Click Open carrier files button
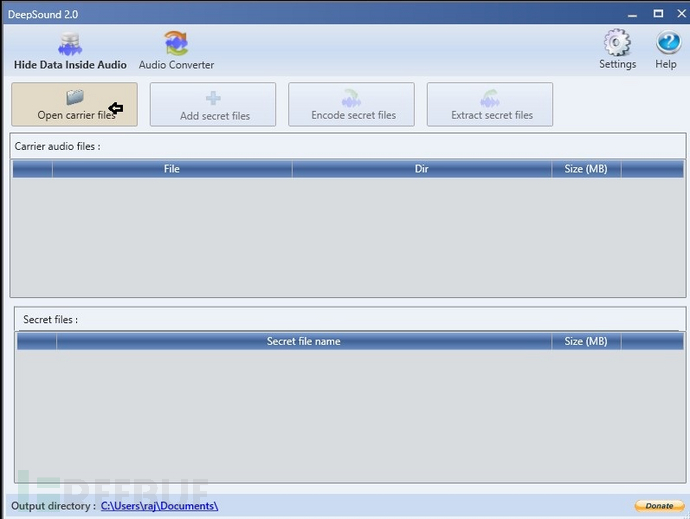 74,104
